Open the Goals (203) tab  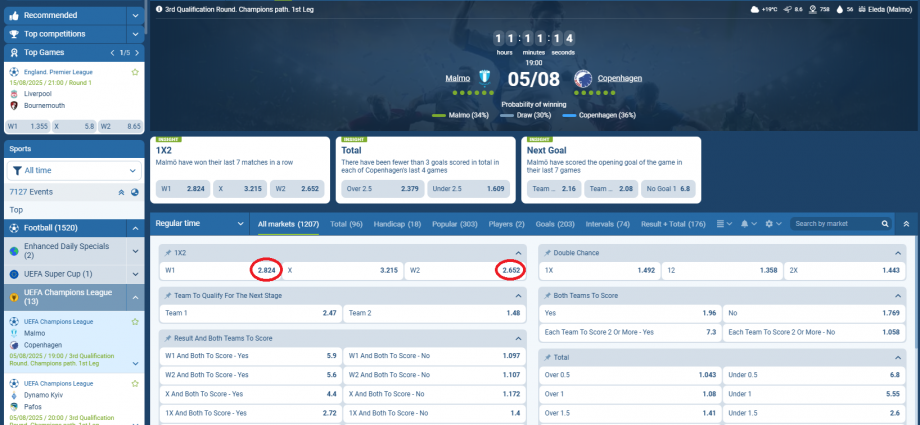pos(555,224)
